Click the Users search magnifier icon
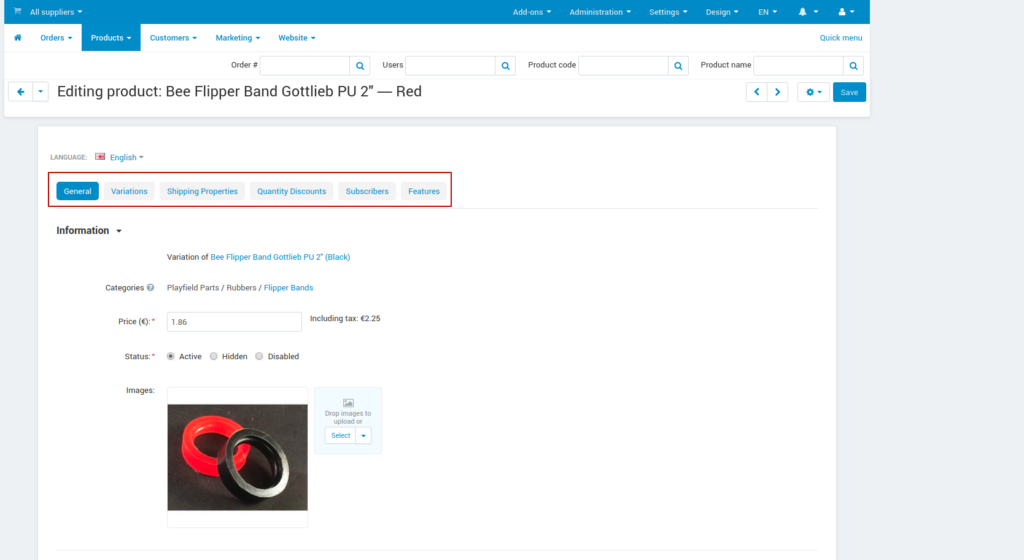 506,65
